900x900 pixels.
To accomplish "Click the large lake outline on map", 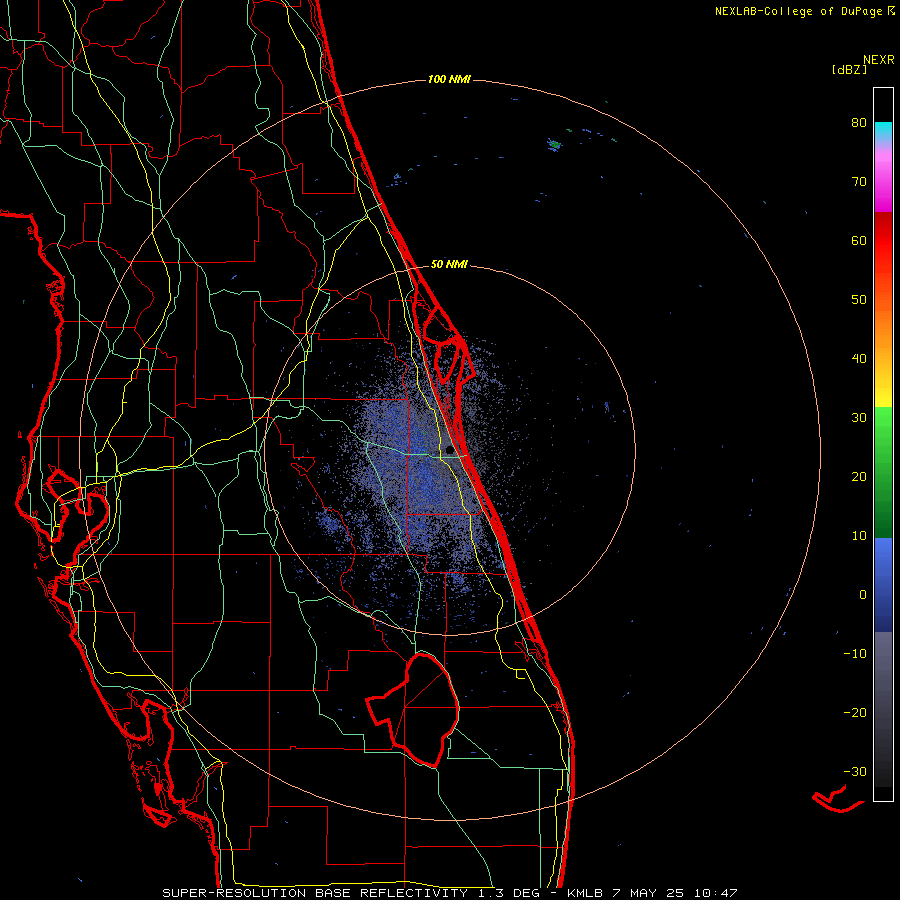I will click(x=413, y=710).
